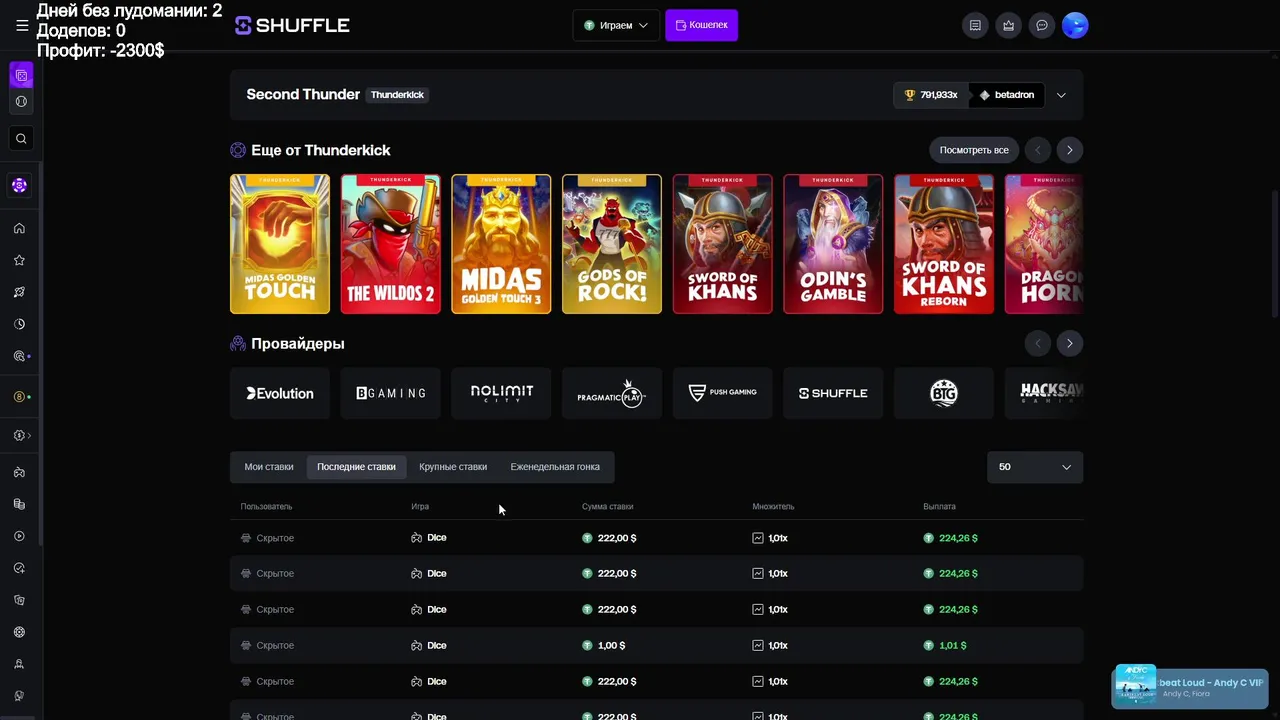This screenshot has width=1280, height=720.
Task: Switch to Мои ставки tab
Action: click(x=269, y=467)
